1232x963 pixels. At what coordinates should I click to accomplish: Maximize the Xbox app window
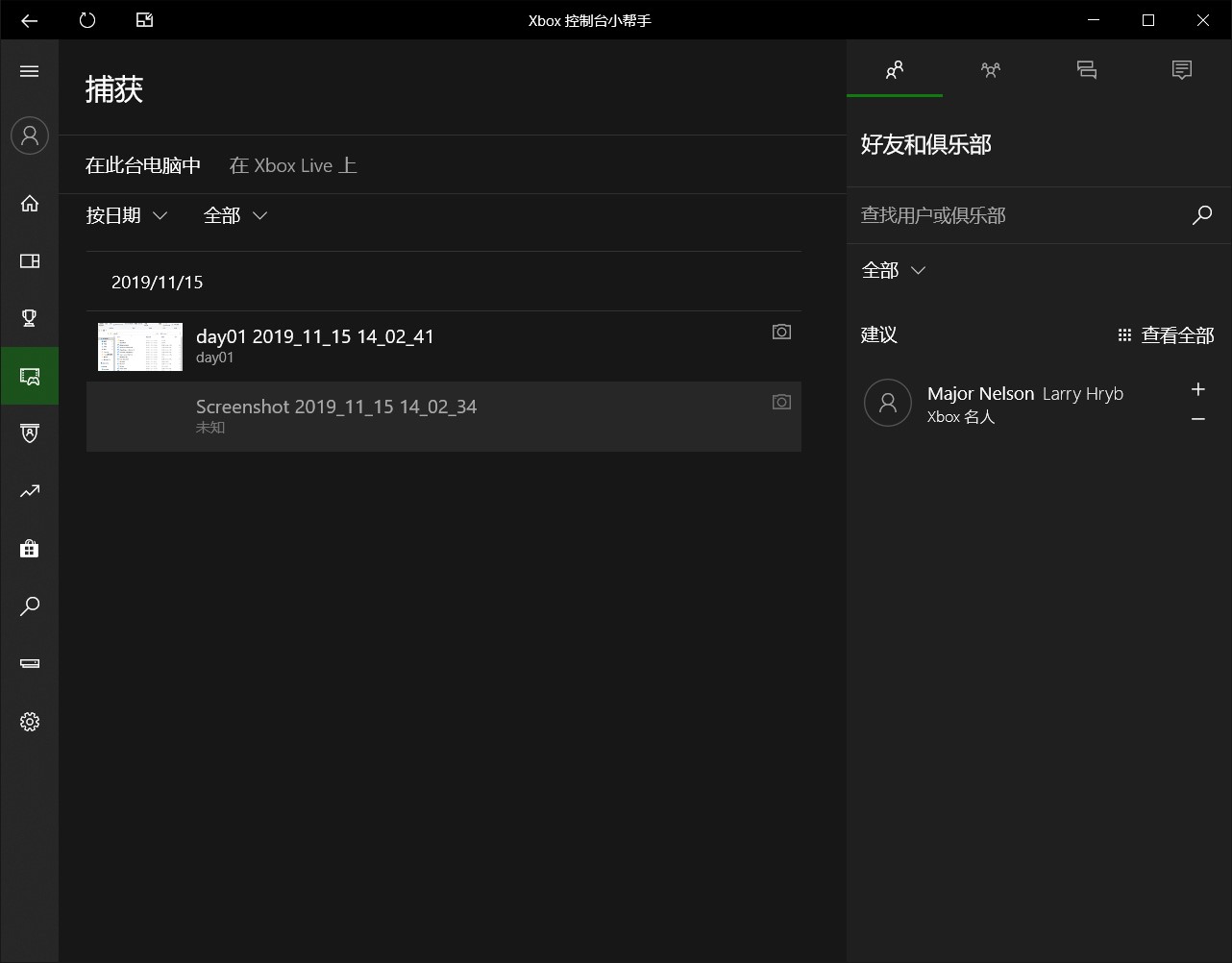[x=1148, y=20]
